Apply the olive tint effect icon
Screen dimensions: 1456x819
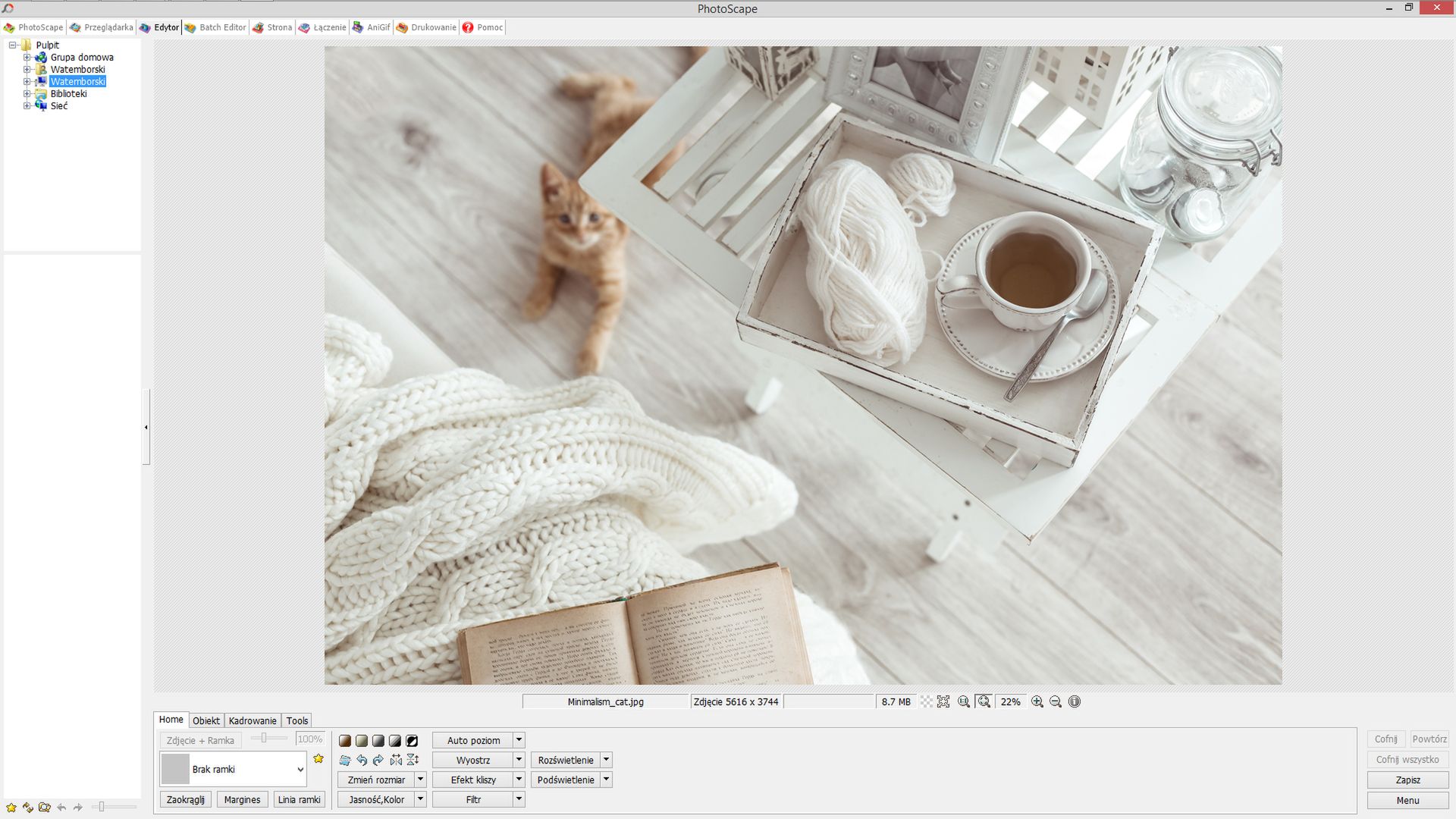tap(362, 741)
